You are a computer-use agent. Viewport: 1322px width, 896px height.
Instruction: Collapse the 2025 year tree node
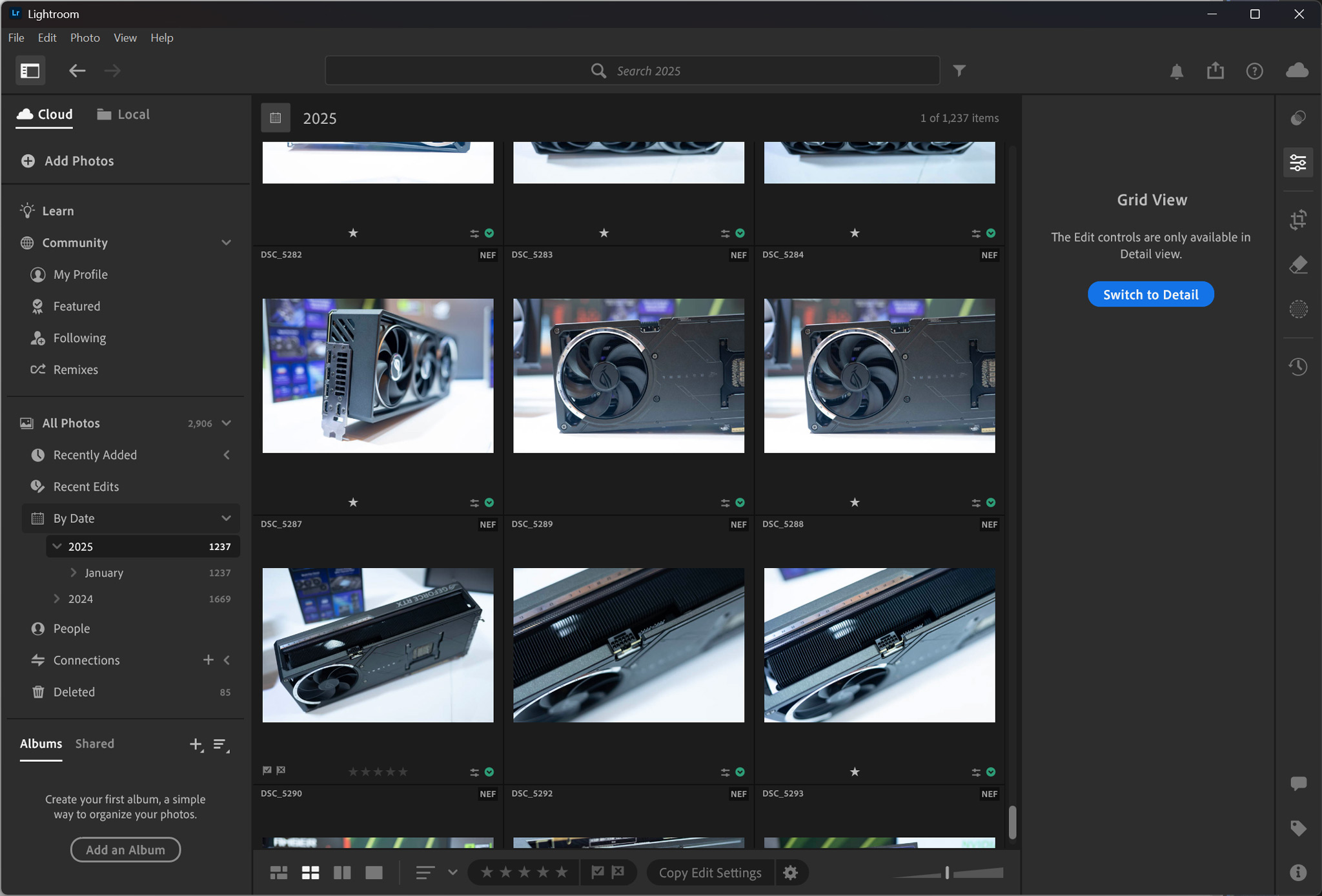[57, 546]
